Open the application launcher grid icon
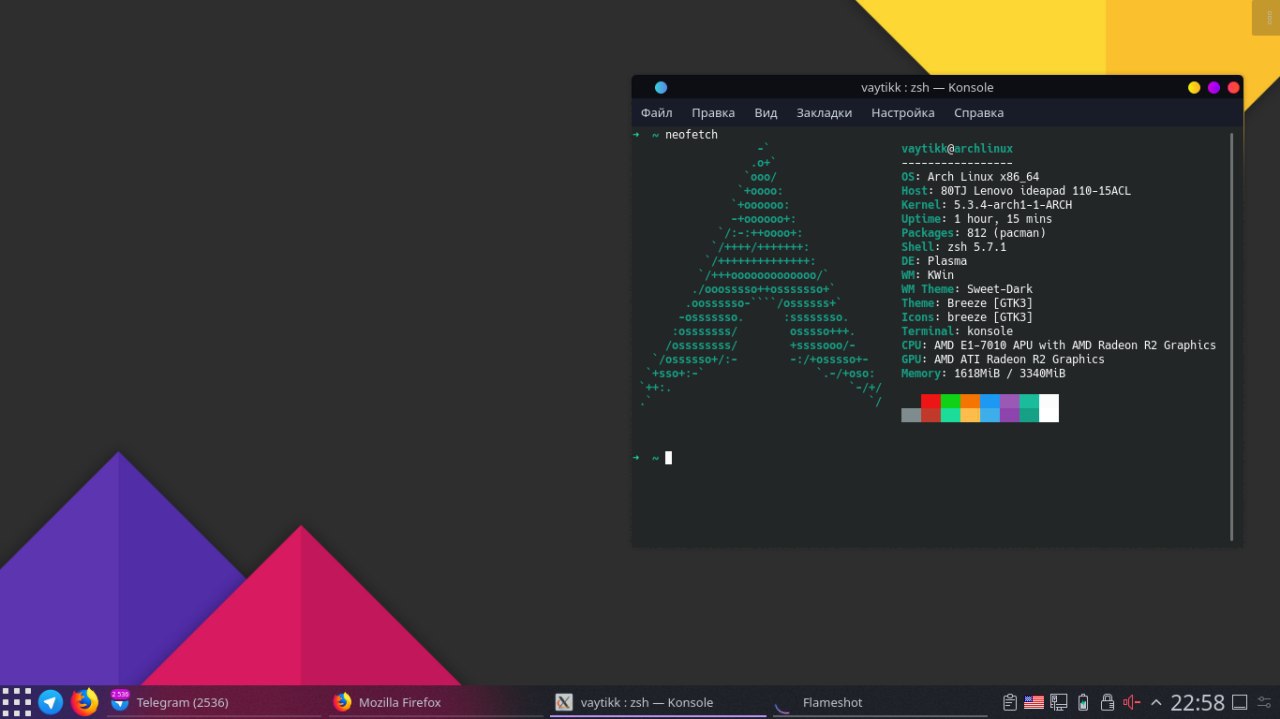This screenshot has width=1280, height=719. pyautogui.click(x=17, y=702)
